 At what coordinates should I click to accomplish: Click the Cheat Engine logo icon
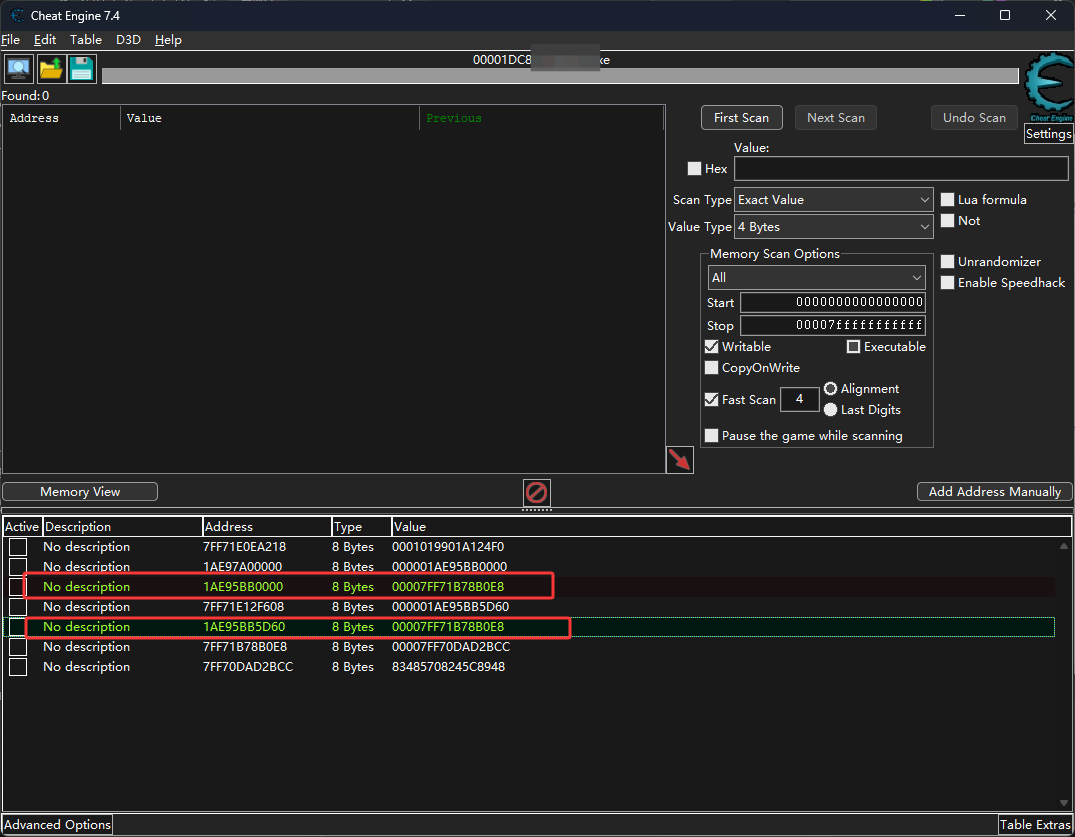pyautogui.click(x=1049, y=87)
